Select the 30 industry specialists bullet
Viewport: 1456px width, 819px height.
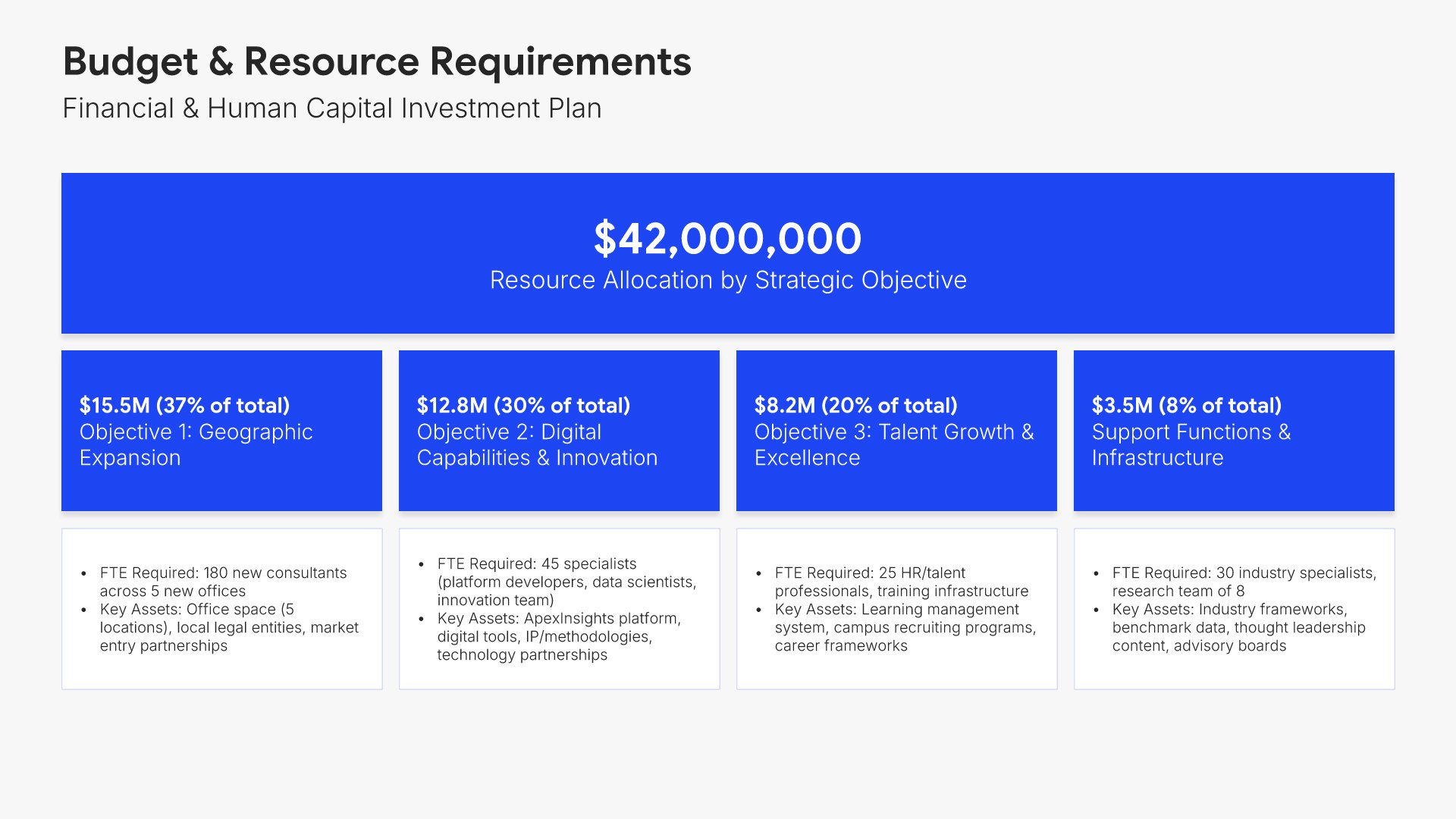coord(1244,582)
